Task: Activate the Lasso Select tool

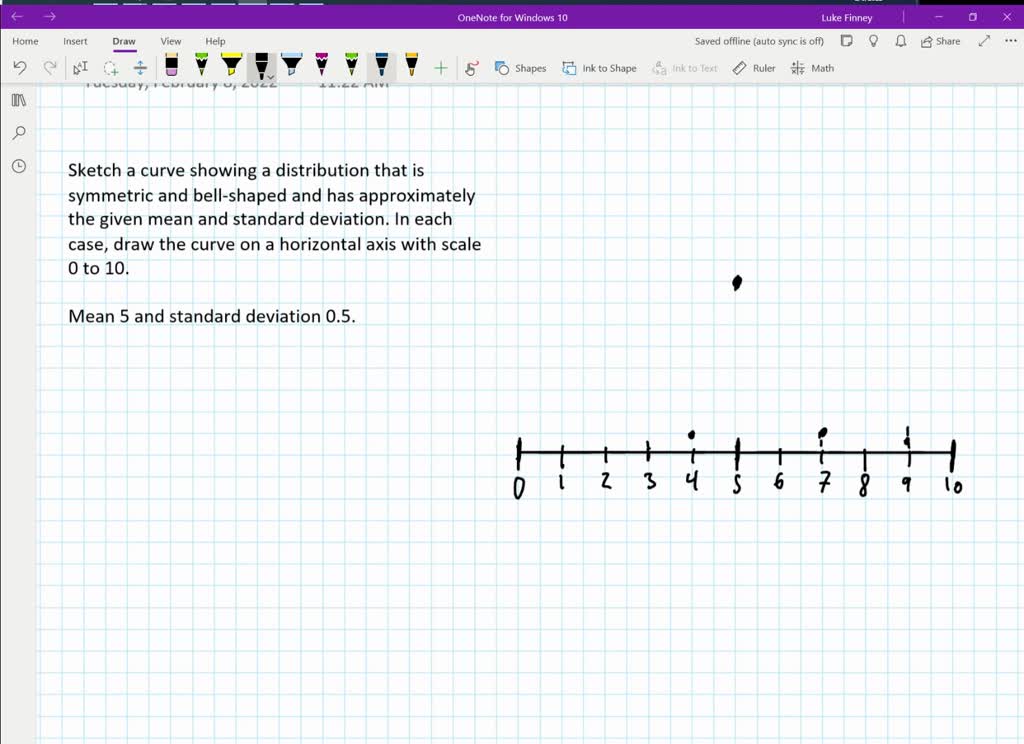Action: tap(110, 67)
